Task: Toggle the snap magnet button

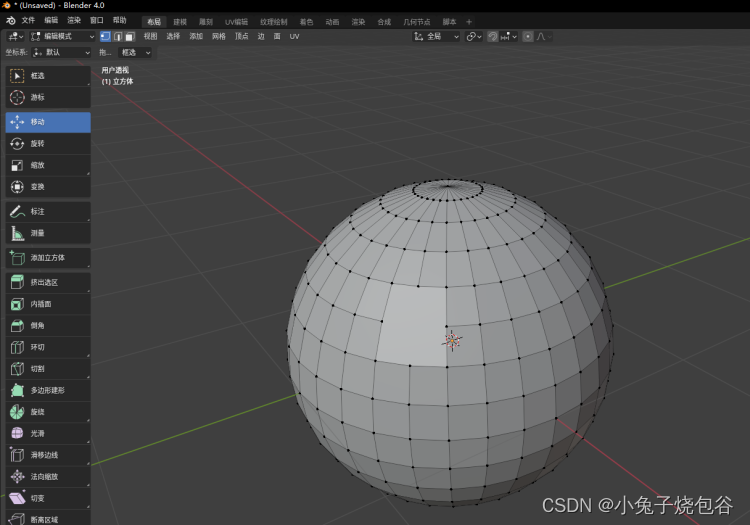Action: click(x=493, y=36)
